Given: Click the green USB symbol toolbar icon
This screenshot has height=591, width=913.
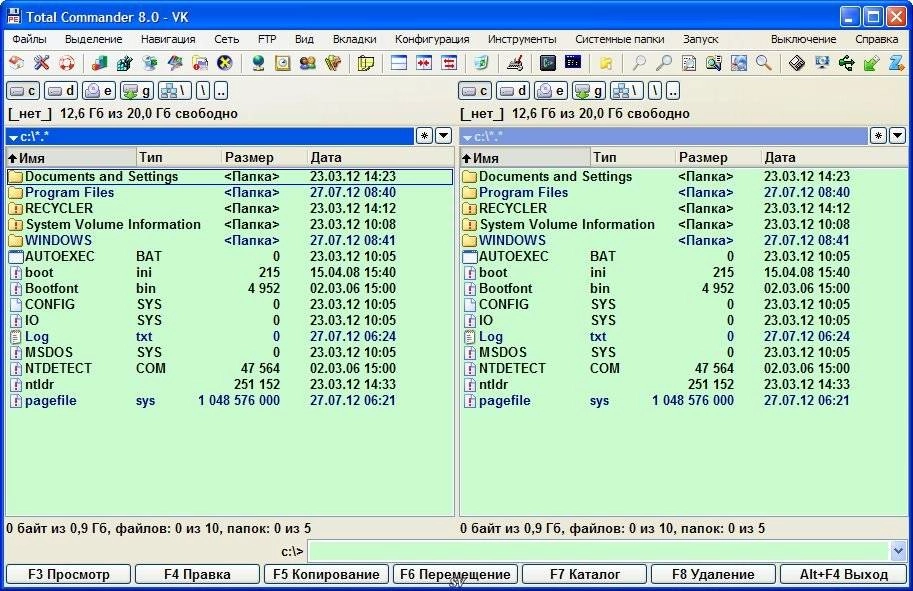Looking at the screenshot, I should point(847,62).
